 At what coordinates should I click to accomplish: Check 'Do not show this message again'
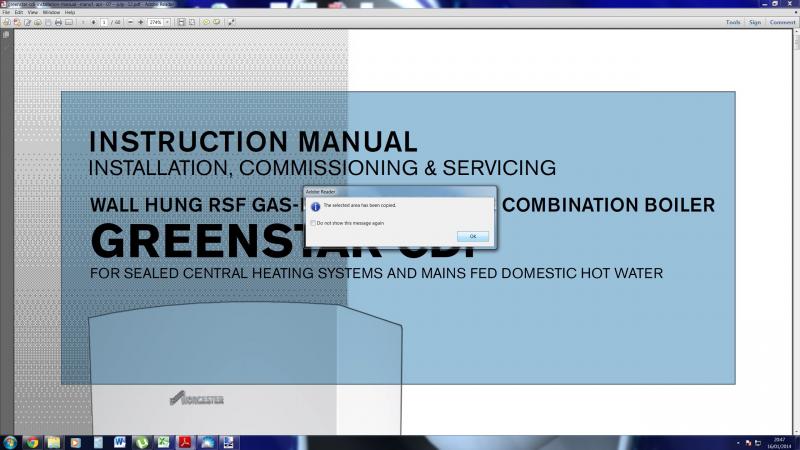click(x=312, y=223)
